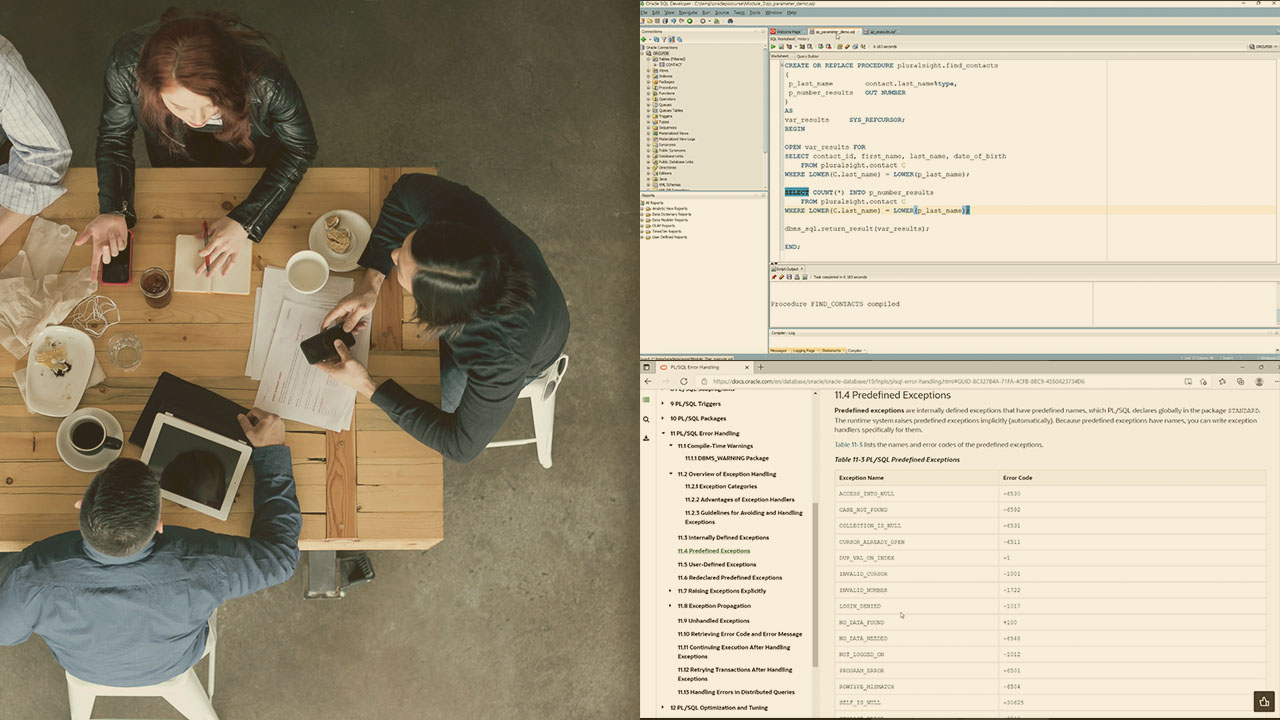
Task: Select the Statements log tab
Action: tap(831, 350)
